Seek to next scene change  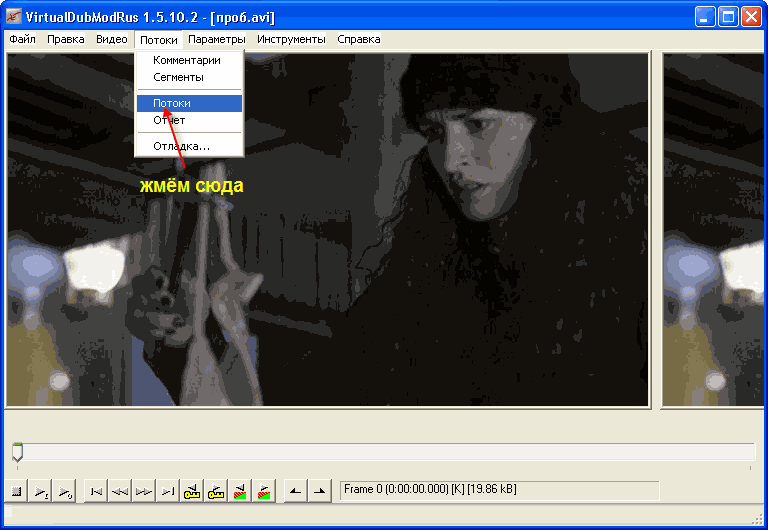point(264,491)
